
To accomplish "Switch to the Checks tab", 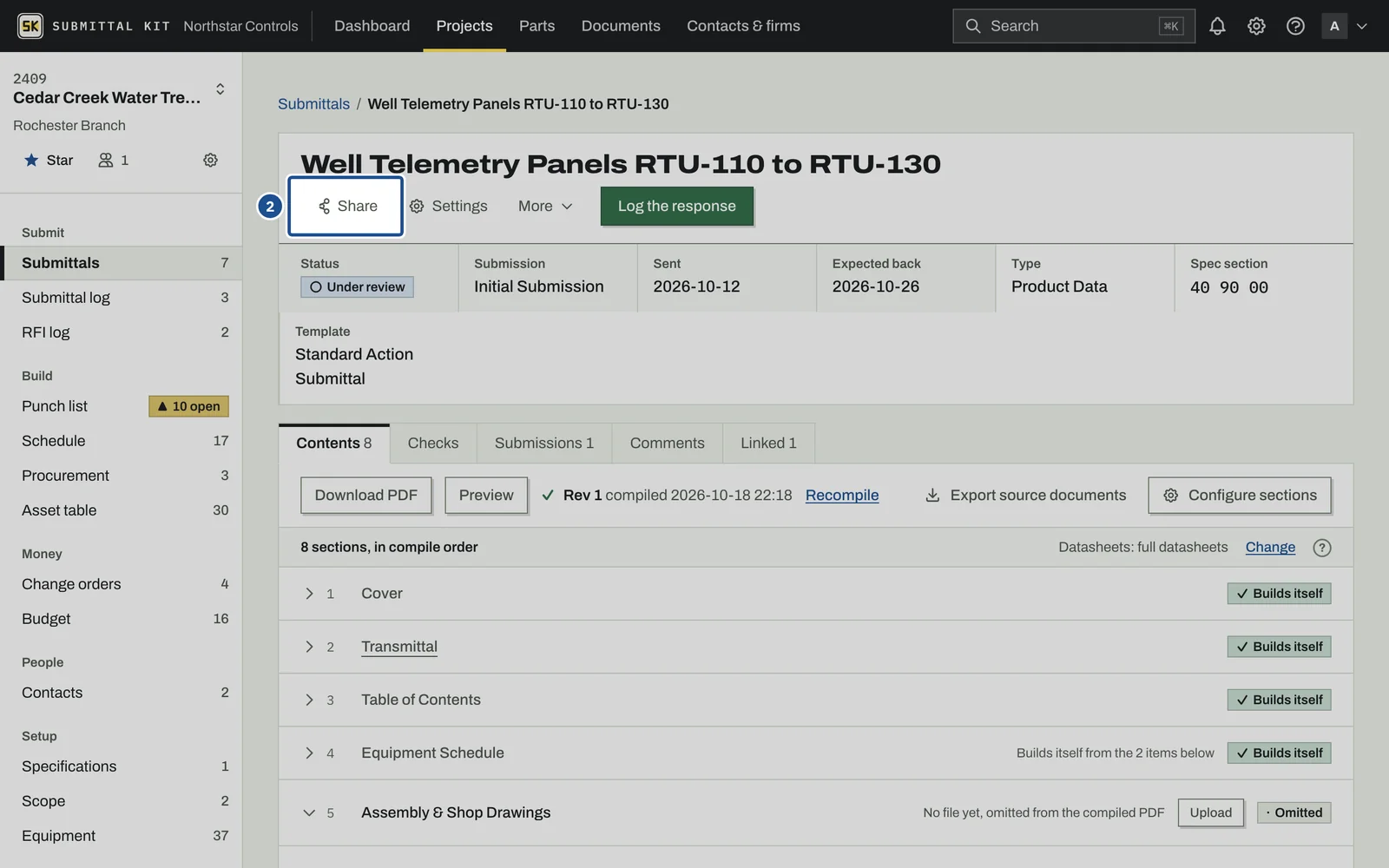I will pos(433,444).
